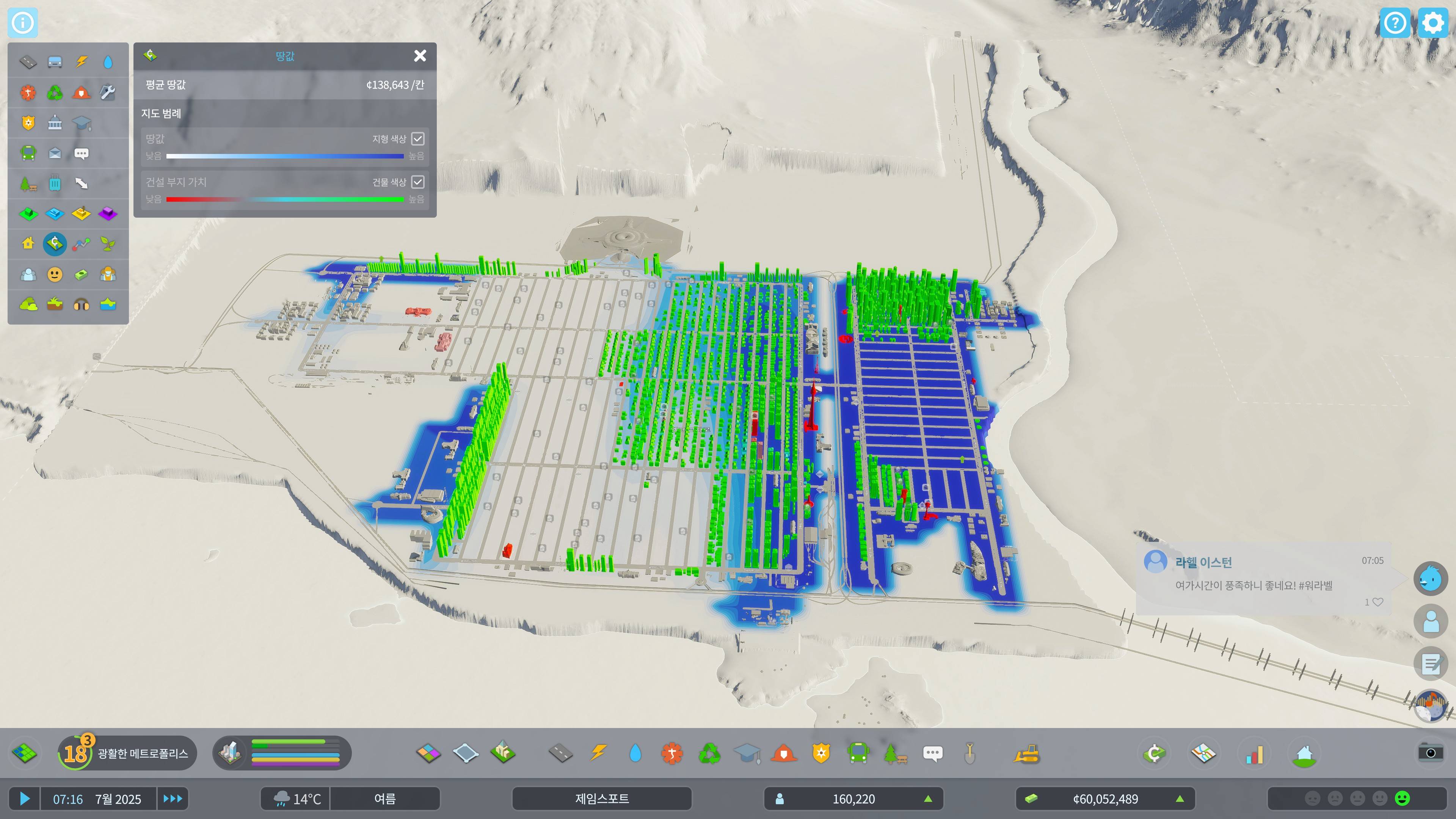Open the police services badge icon

tap(821, 753)
